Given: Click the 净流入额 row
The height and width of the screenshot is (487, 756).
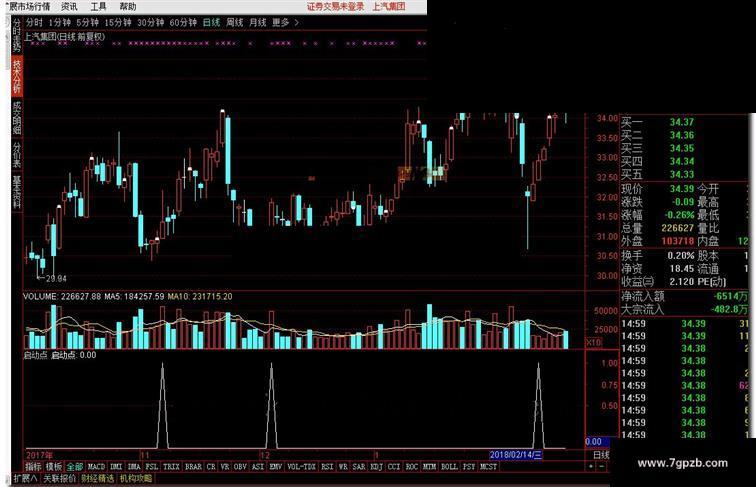Looking at the screenshot, I should tap(685, 296).
